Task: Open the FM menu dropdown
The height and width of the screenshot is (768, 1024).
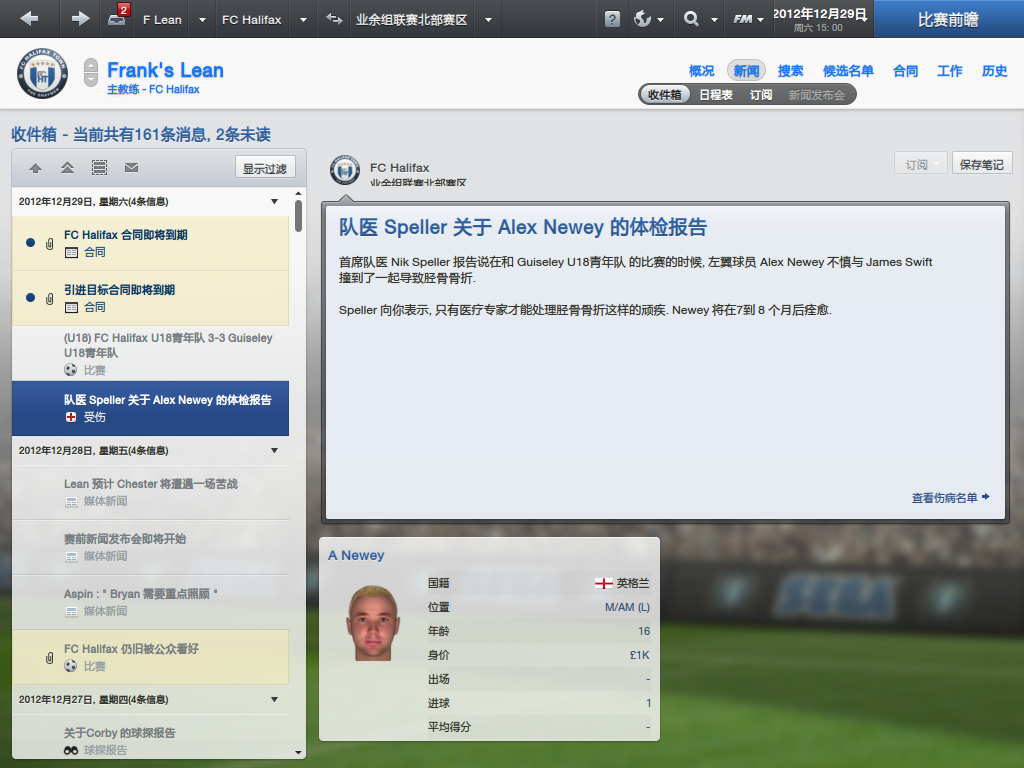Action: (748, 19)
